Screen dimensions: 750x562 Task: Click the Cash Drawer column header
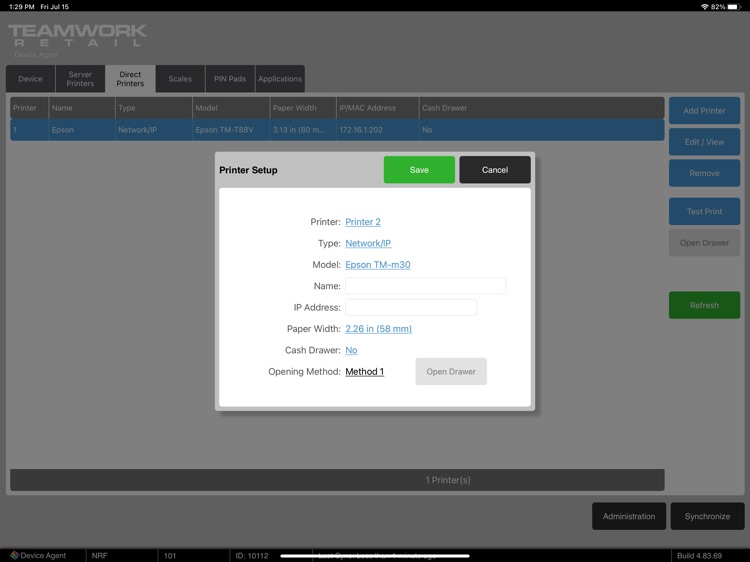[x=541, y=108]
